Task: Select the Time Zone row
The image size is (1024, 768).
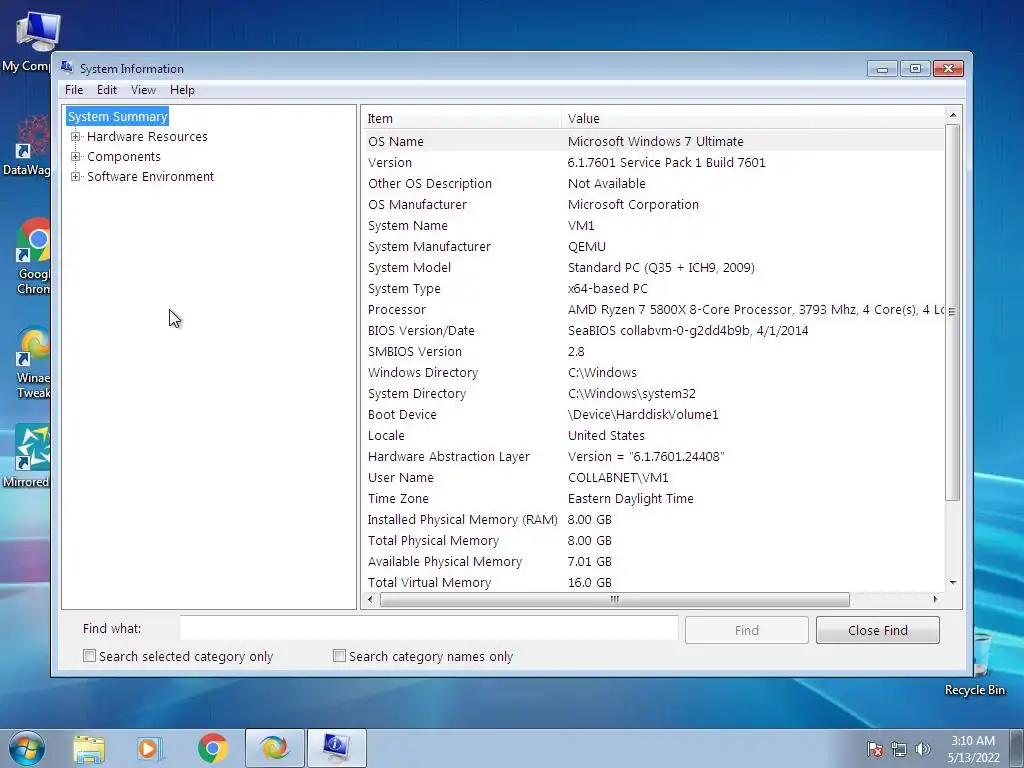Action: pos(653,498)
